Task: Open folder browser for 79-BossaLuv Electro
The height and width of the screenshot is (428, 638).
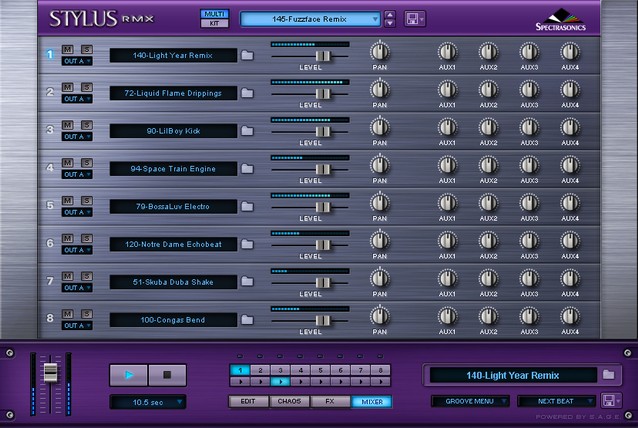Action: click(247, 207)
